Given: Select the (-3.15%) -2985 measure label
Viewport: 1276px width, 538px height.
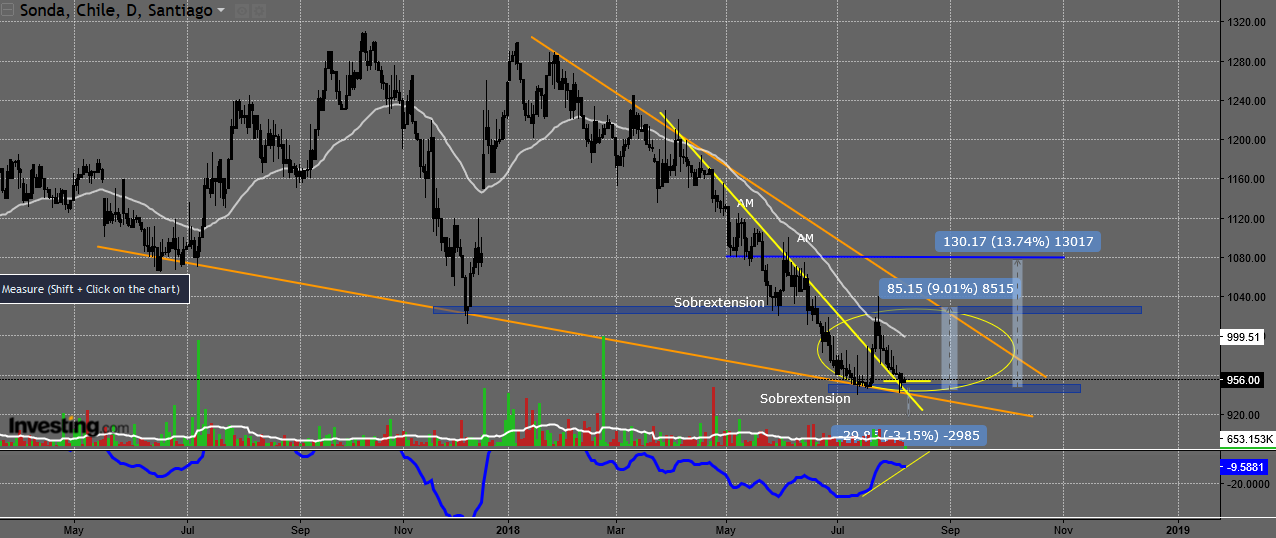Looking at the screenshot, I should pos(910,435).
